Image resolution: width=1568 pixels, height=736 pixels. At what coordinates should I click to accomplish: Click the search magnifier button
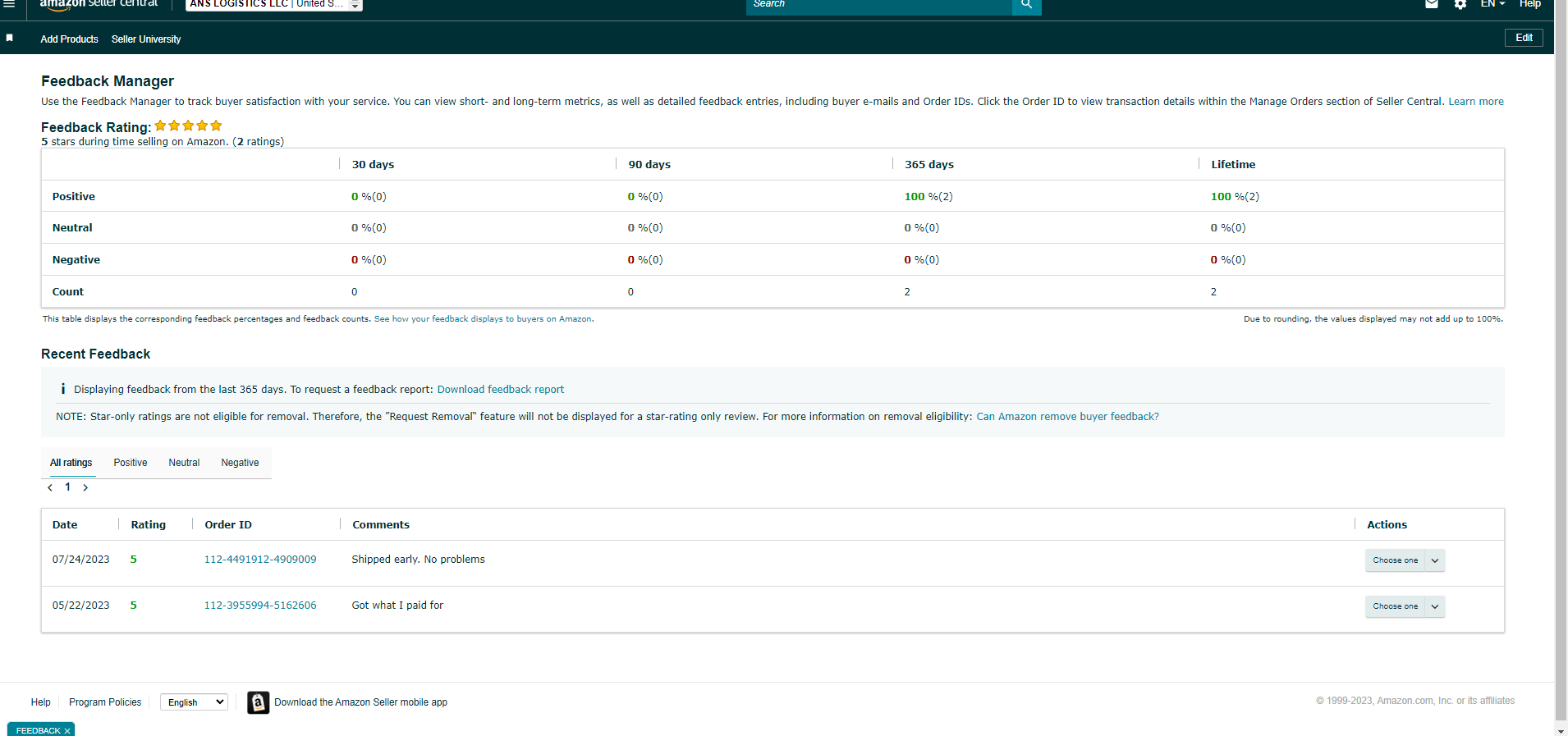coord(1026,5)
